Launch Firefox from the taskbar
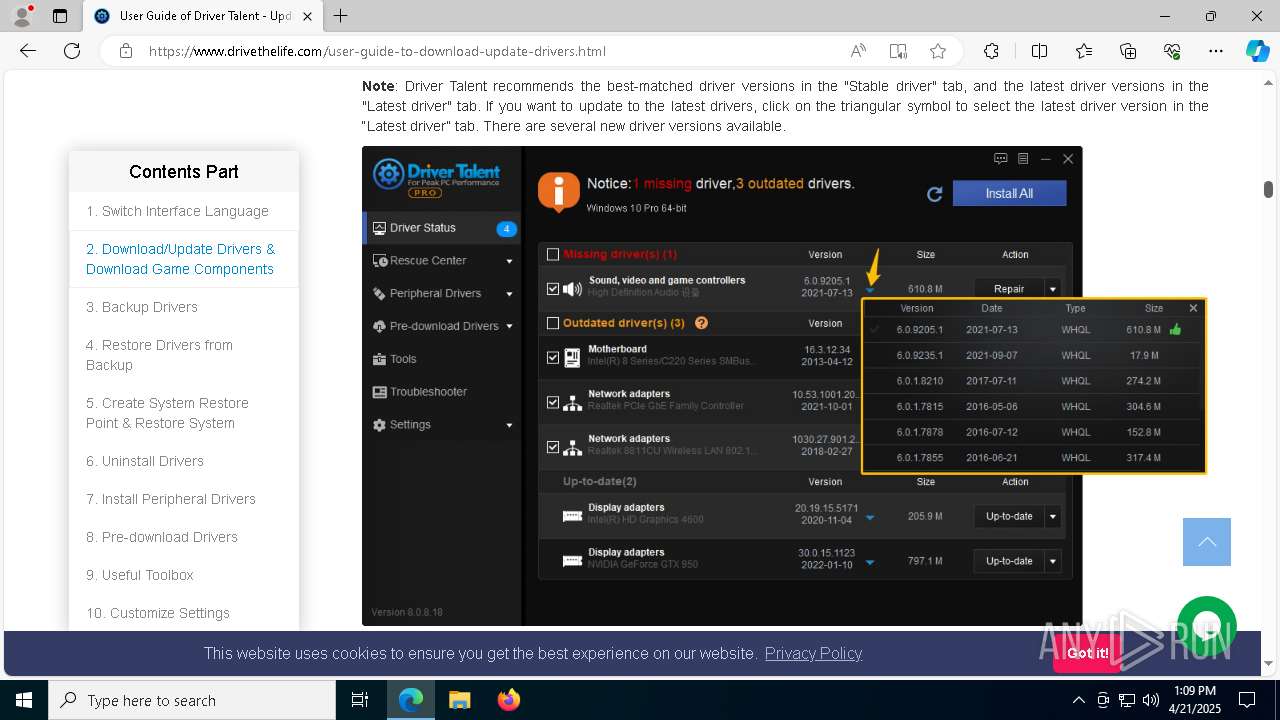Image resolution: width=1280 pixels, height=720 pixels. click(x=509, y=700)
